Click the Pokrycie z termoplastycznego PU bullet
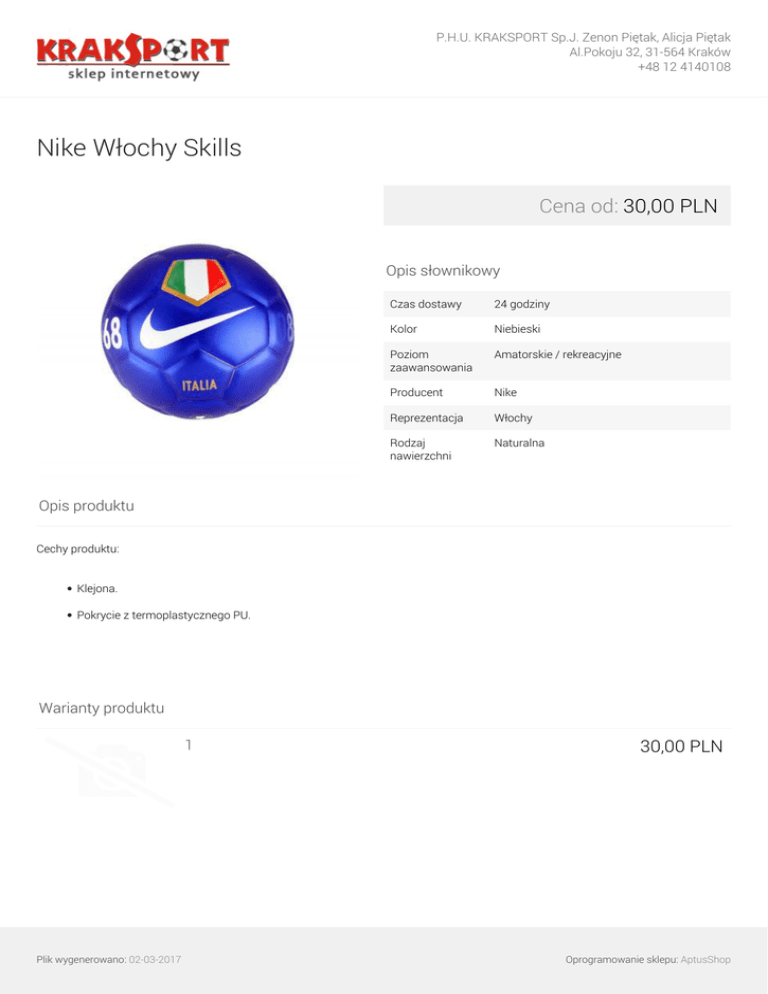768x994 pixels. tap(164, 615)
